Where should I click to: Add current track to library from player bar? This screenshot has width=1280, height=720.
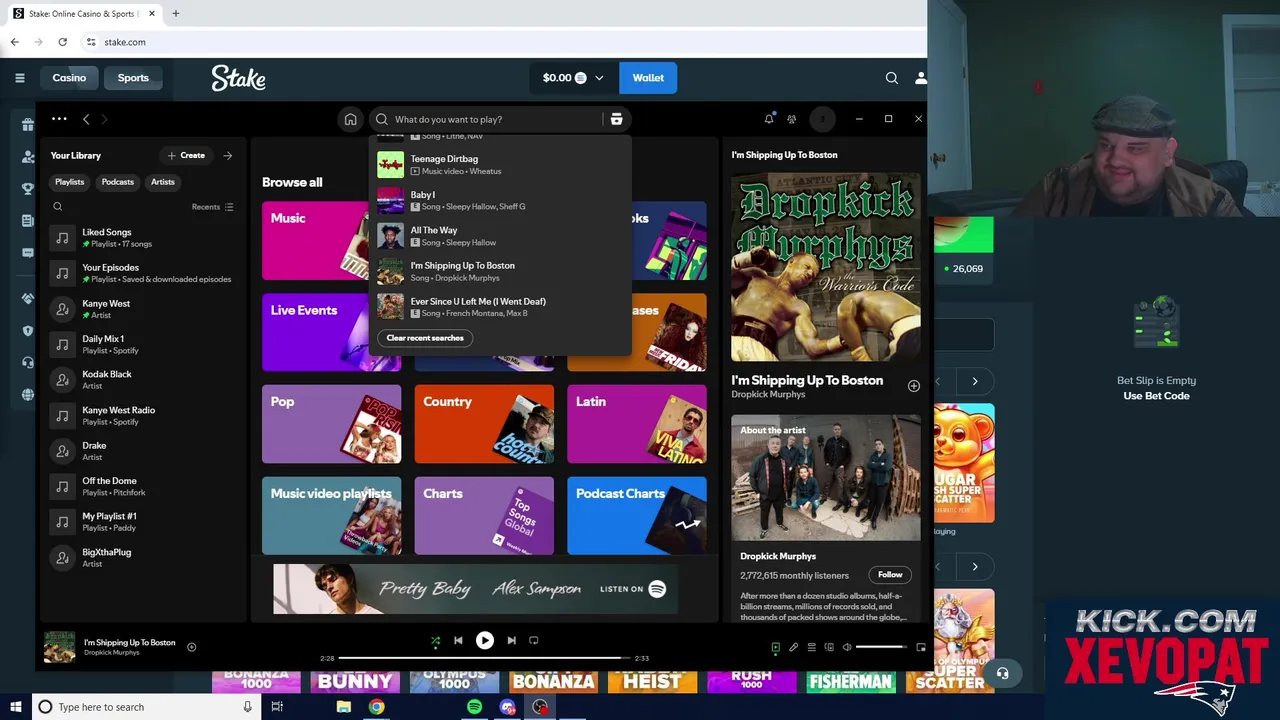point(191,647)
